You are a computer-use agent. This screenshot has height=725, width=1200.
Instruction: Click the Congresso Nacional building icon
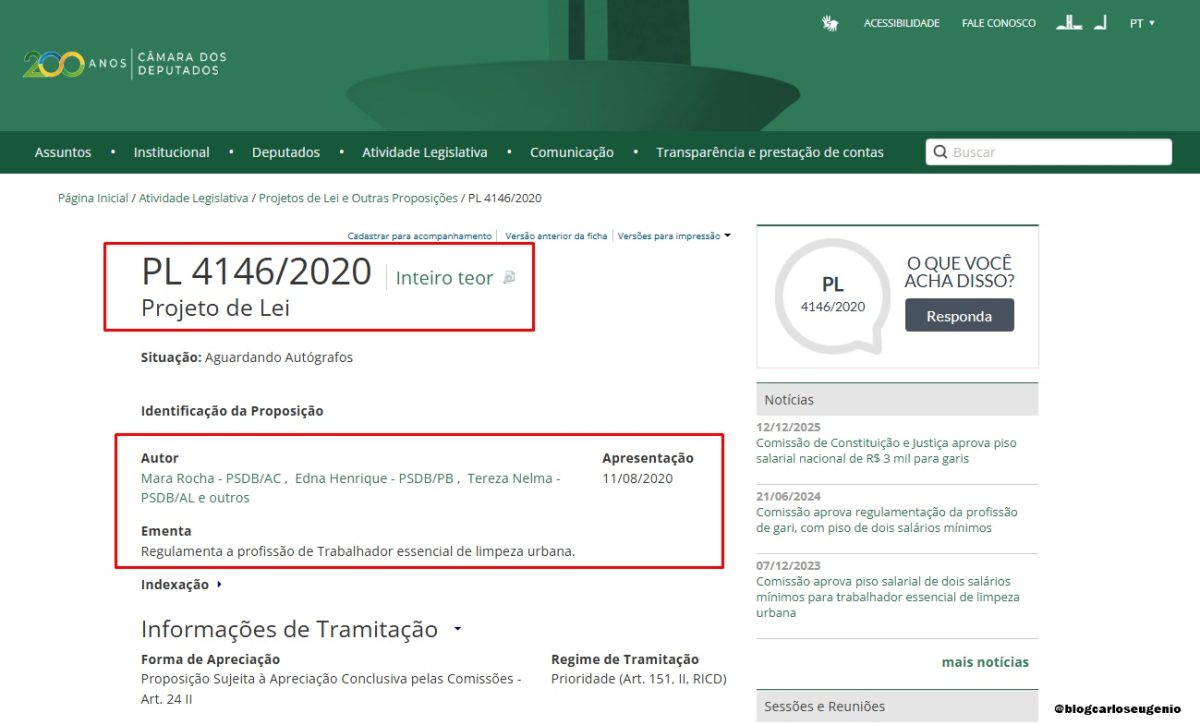pos(1069,22)
